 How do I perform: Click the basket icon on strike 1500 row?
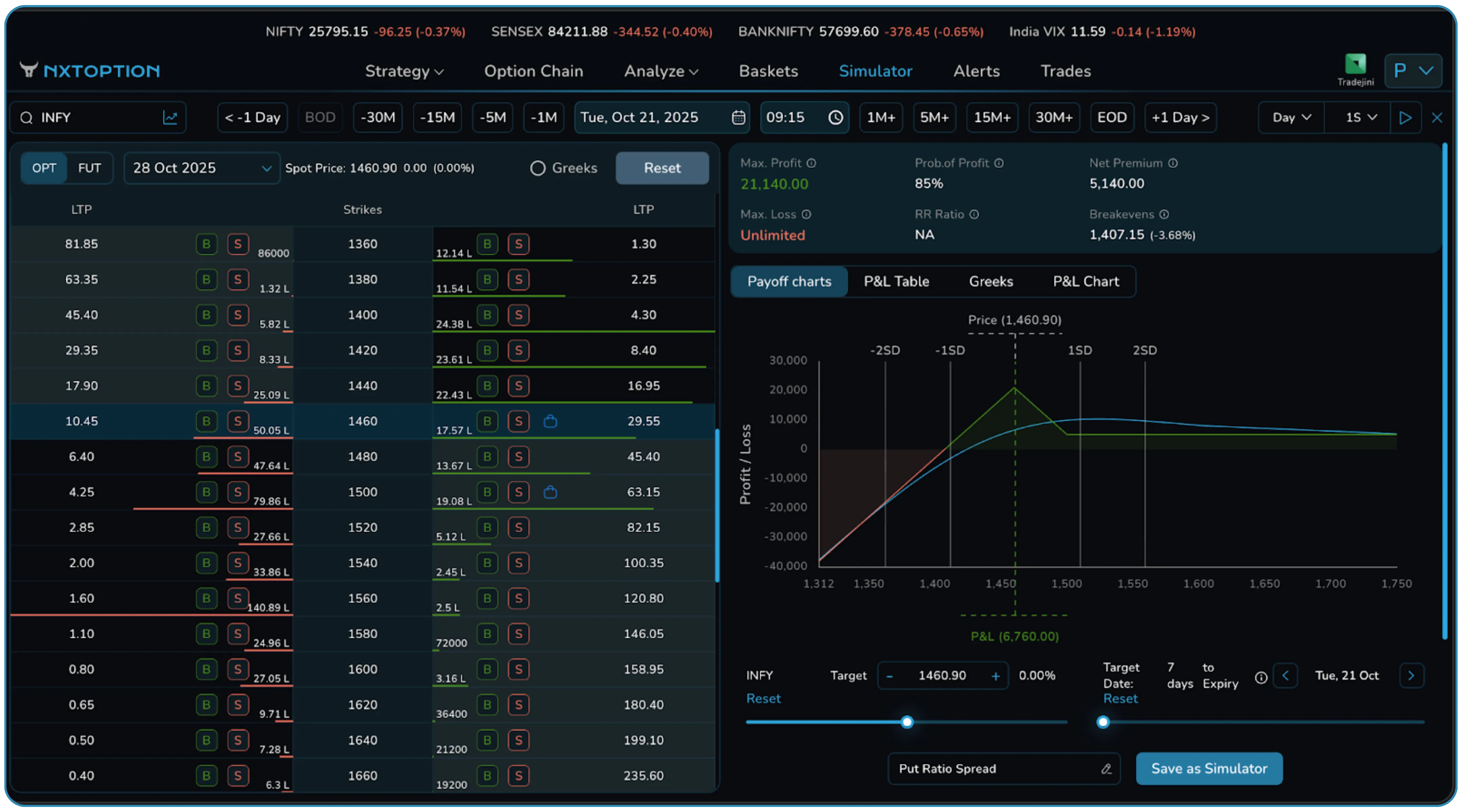(550, 492)
